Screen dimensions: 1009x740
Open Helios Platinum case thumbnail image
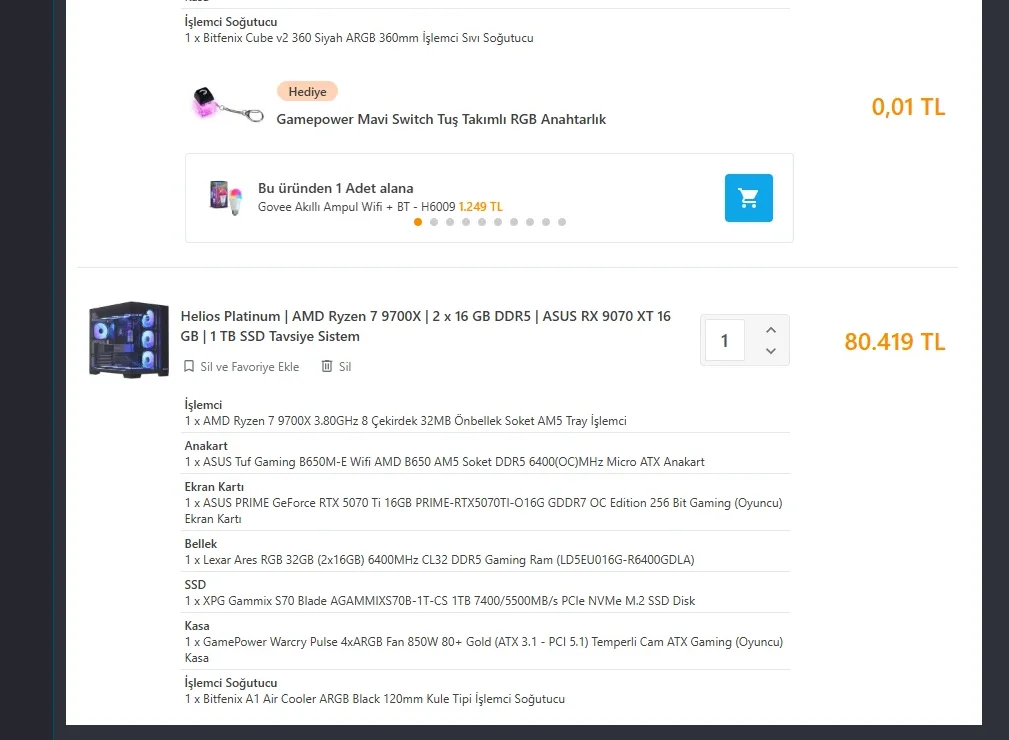tap(129, 339)
